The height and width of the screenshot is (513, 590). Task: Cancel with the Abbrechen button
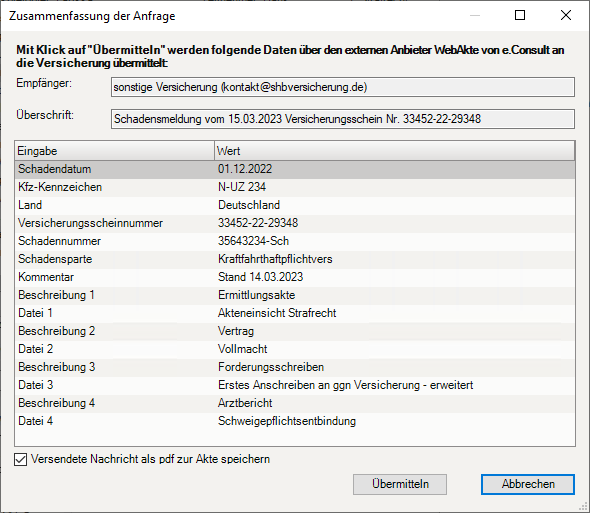coord(528,484)
